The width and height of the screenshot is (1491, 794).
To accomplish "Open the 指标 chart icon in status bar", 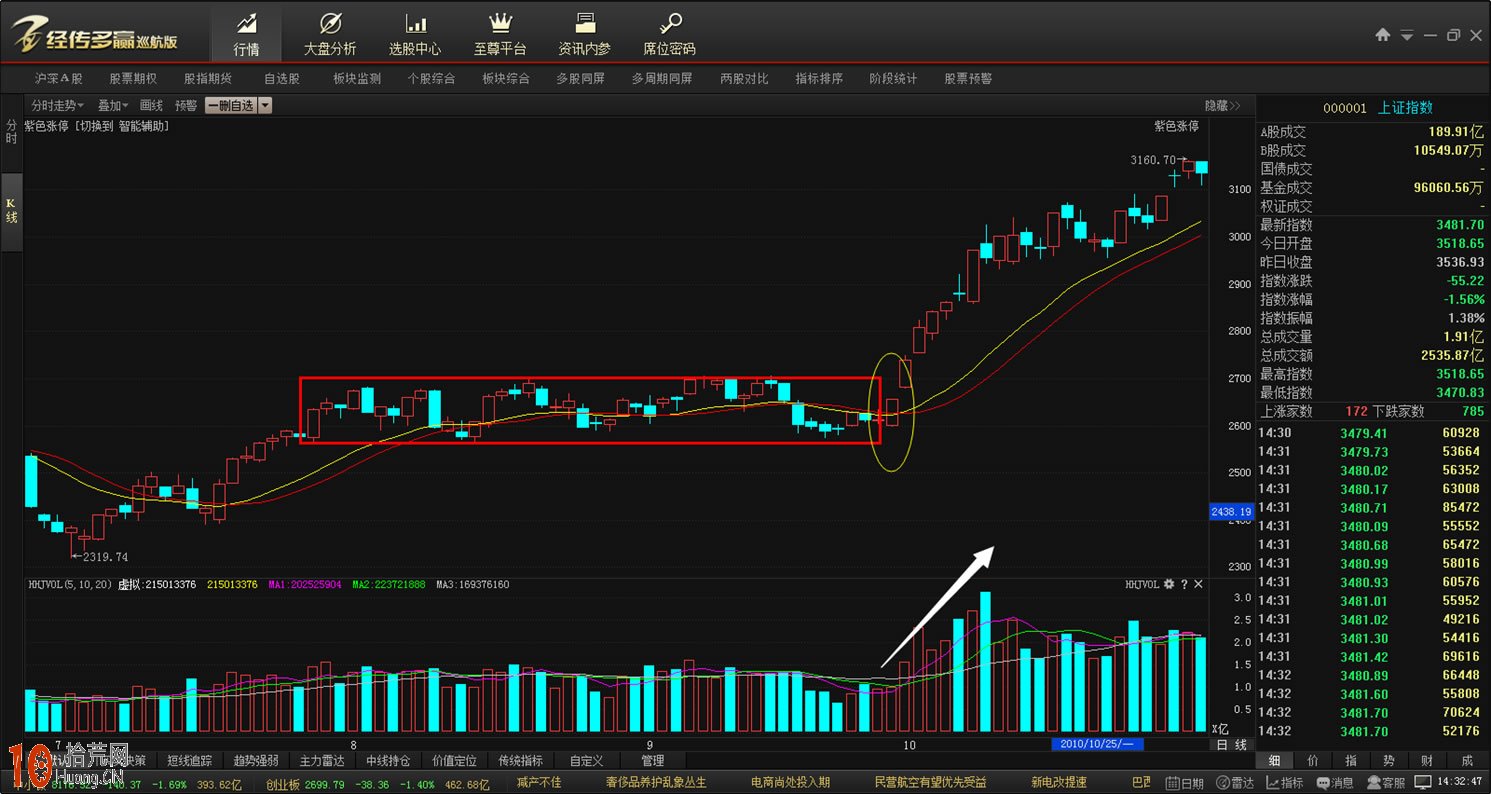I will click(1285, 783).
